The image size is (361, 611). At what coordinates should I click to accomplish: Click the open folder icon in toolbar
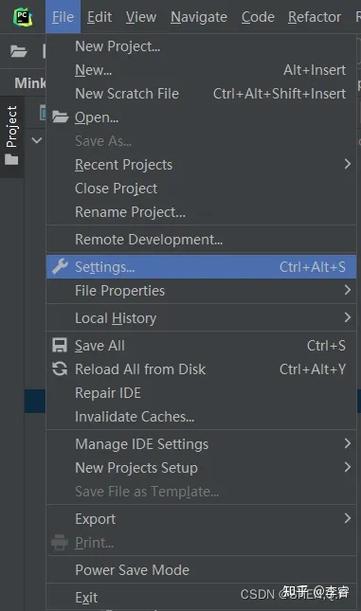click(18, 51)
